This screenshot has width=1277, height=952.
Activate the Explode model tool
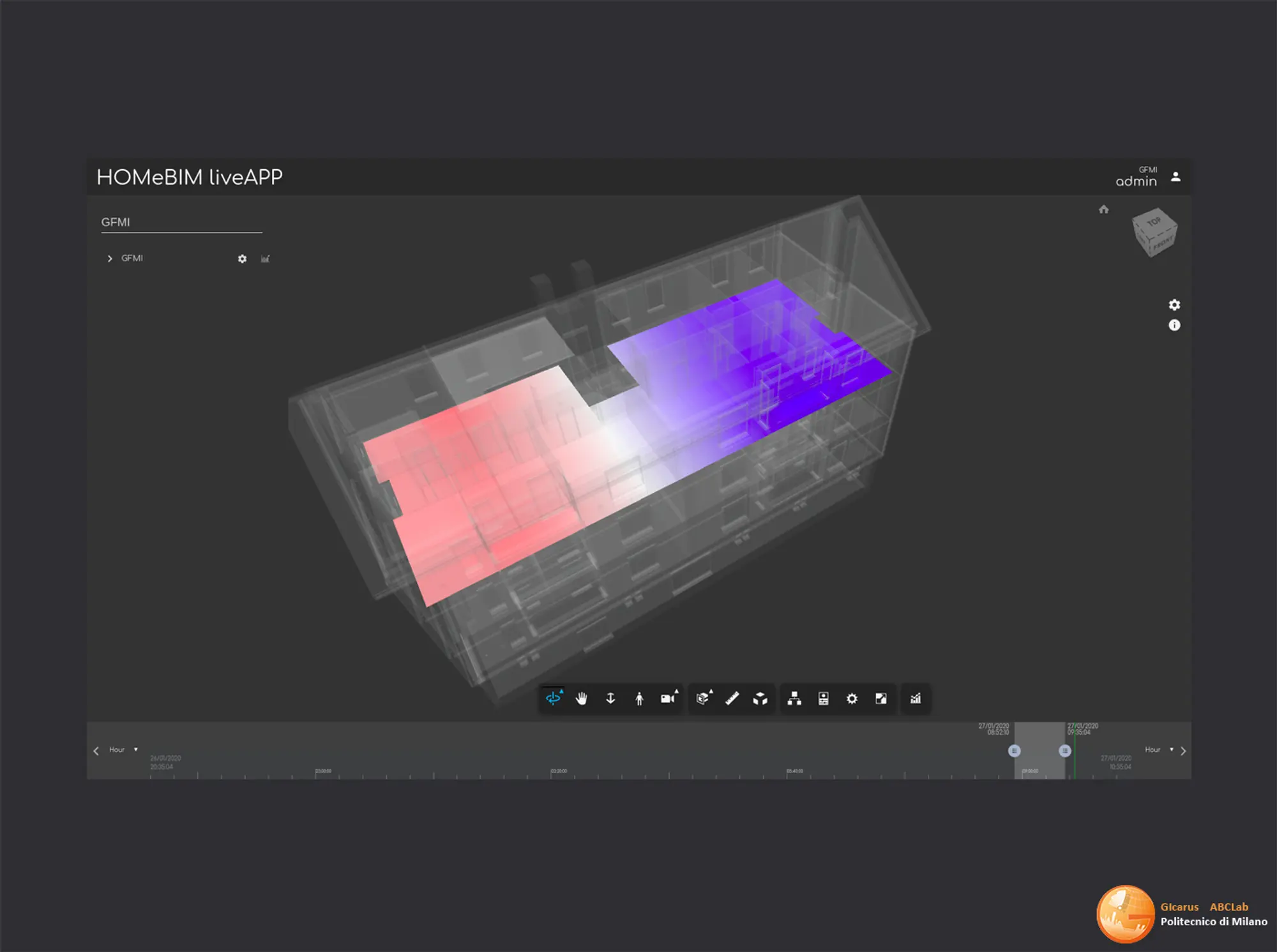click(760, 699)
